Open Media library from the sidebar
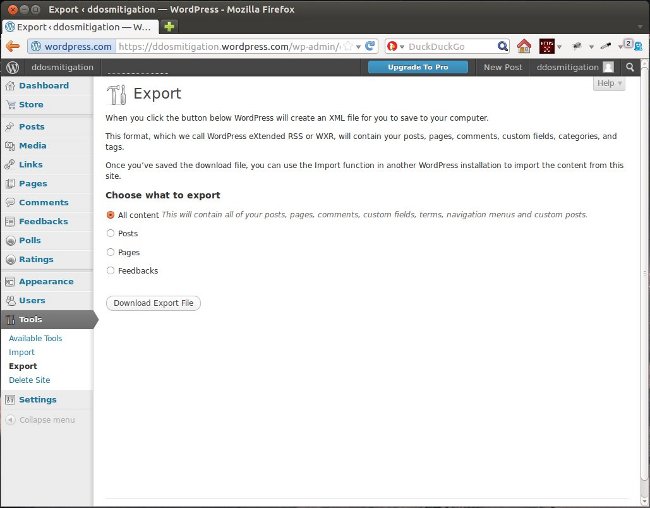 pyautogui.click(x=32, y=146)
